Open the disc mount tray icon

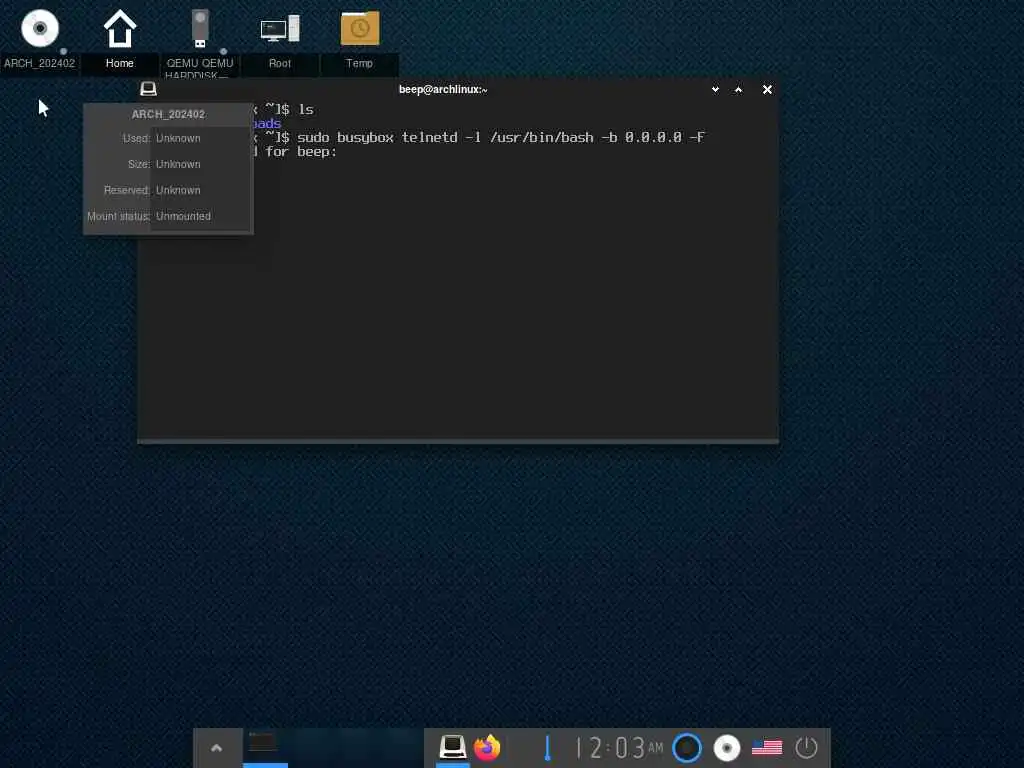[x=727, y=748]
